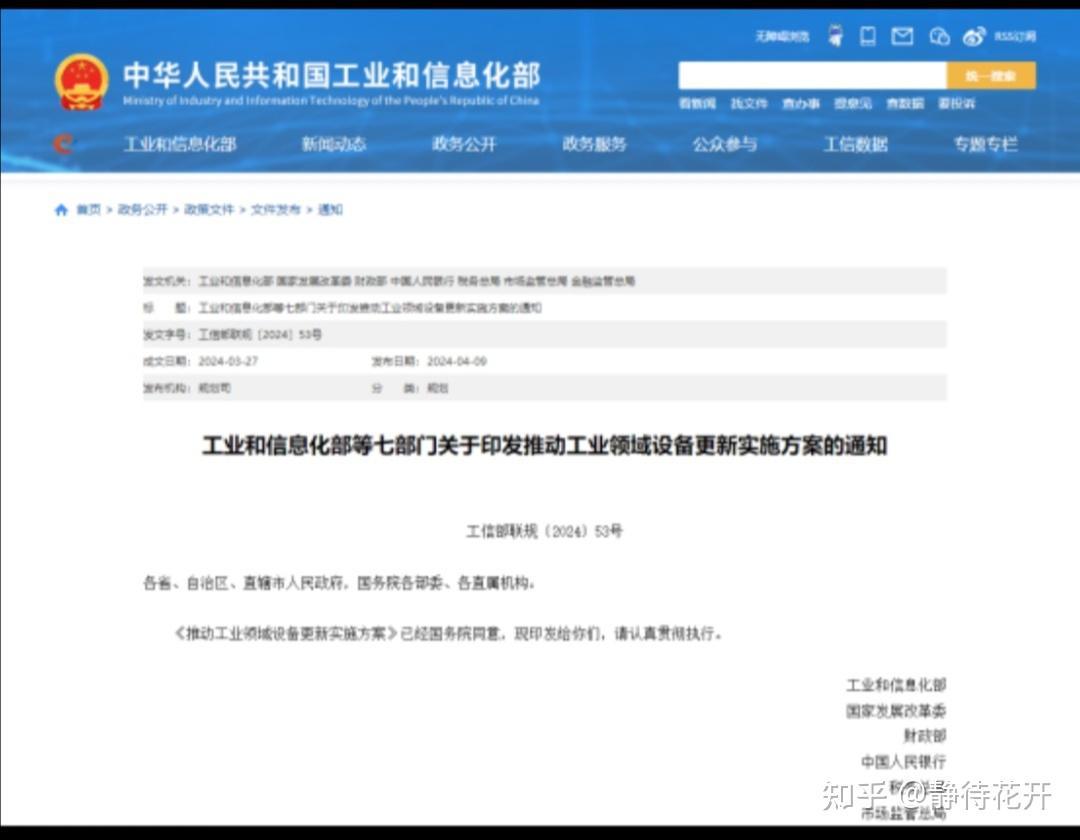Open the 工信数据 nav menu

tap(855, 145)
